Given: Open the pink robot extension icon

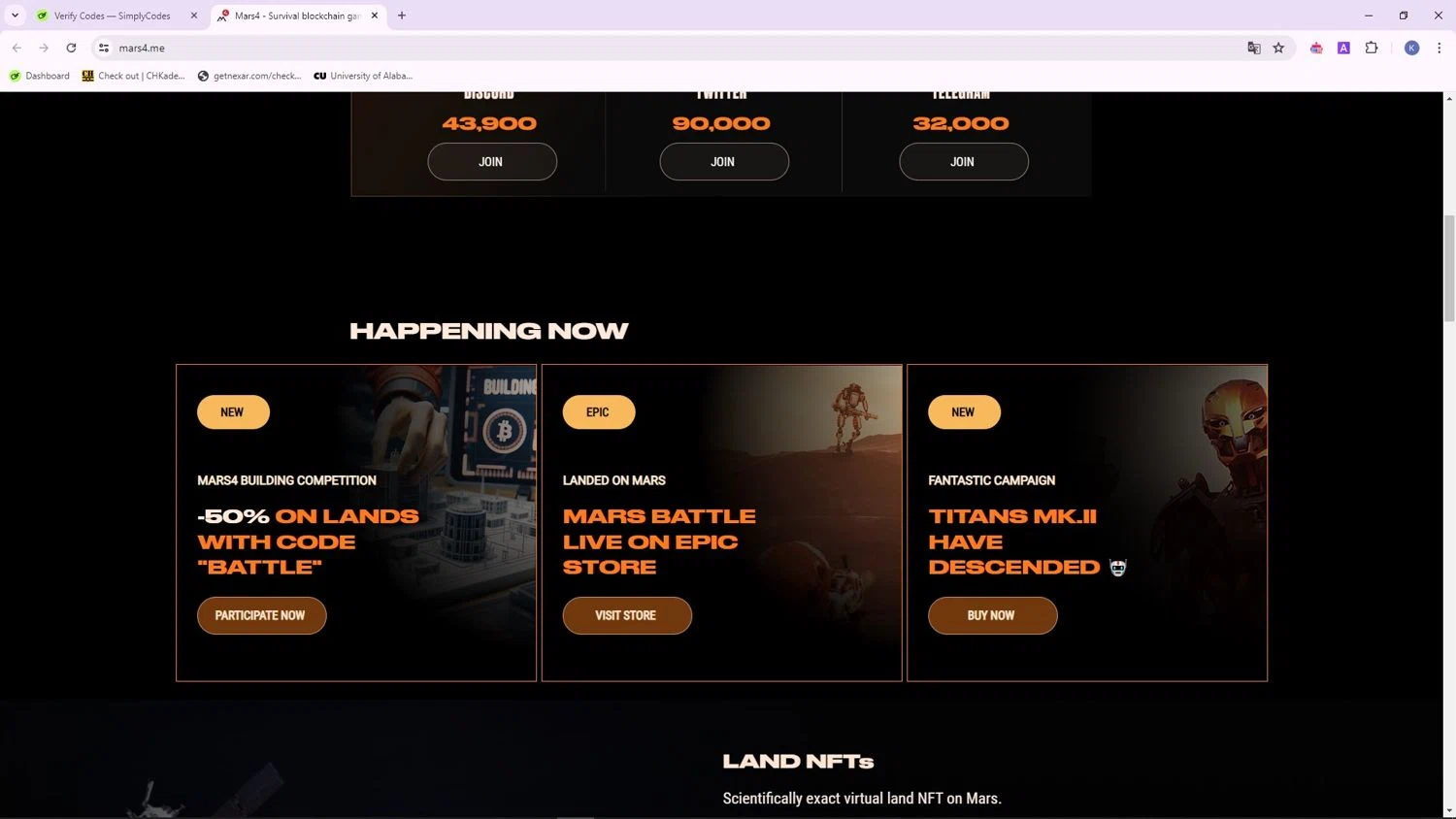Looking at the screenshot, I should click(1316, 48).
